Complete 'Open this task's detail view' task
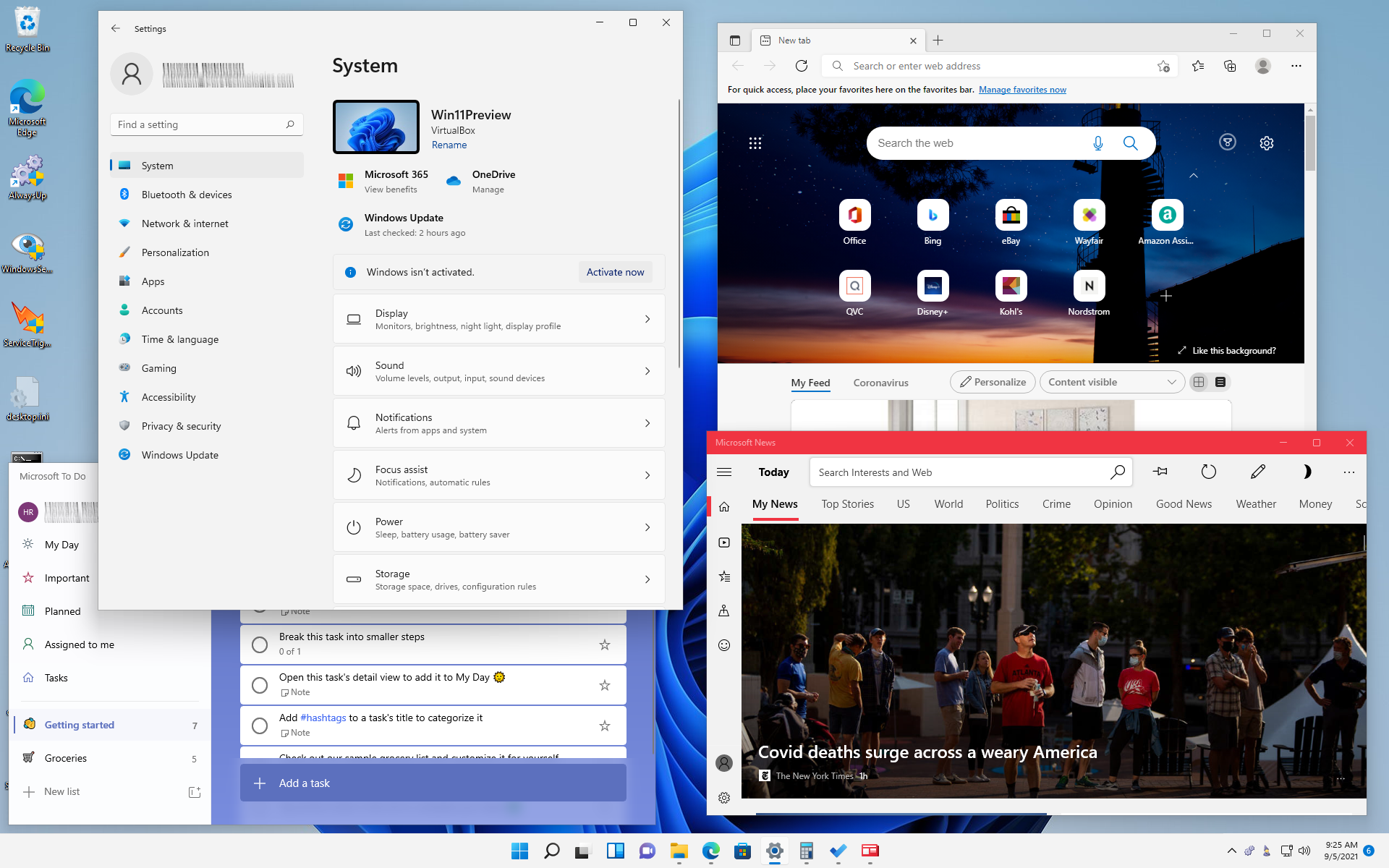 coord(260,685)
